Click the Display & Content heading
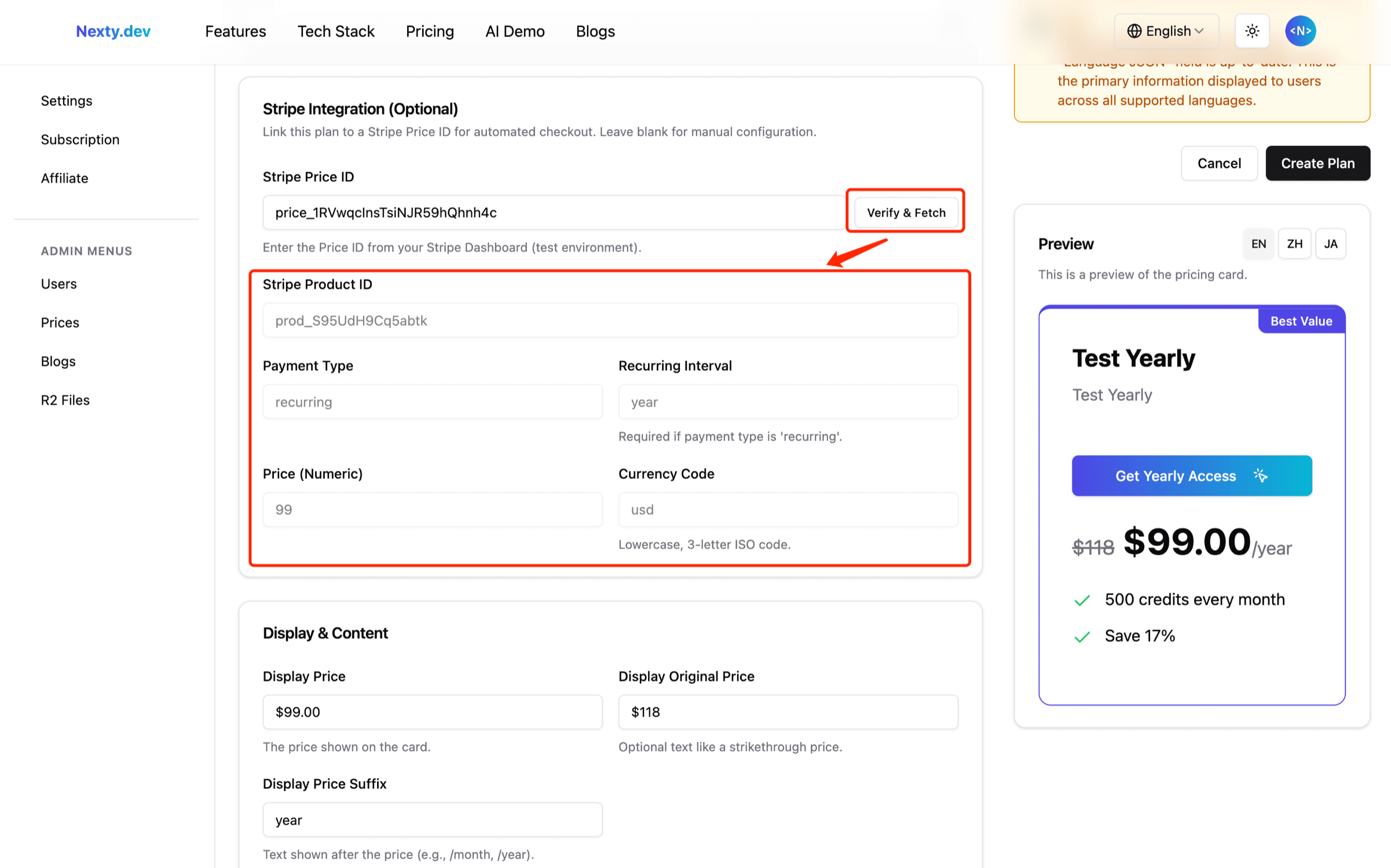 coord(325,633)
